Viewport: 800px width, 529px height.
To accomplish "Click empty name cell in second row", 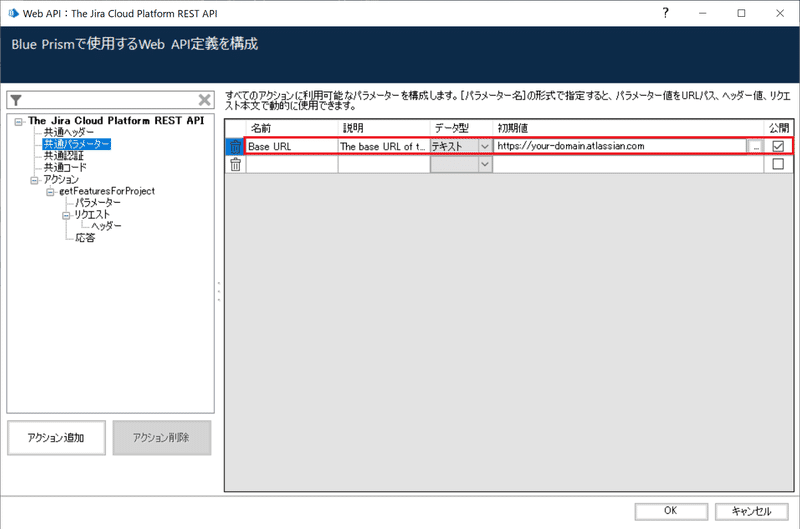I will (x=292, y=164).
